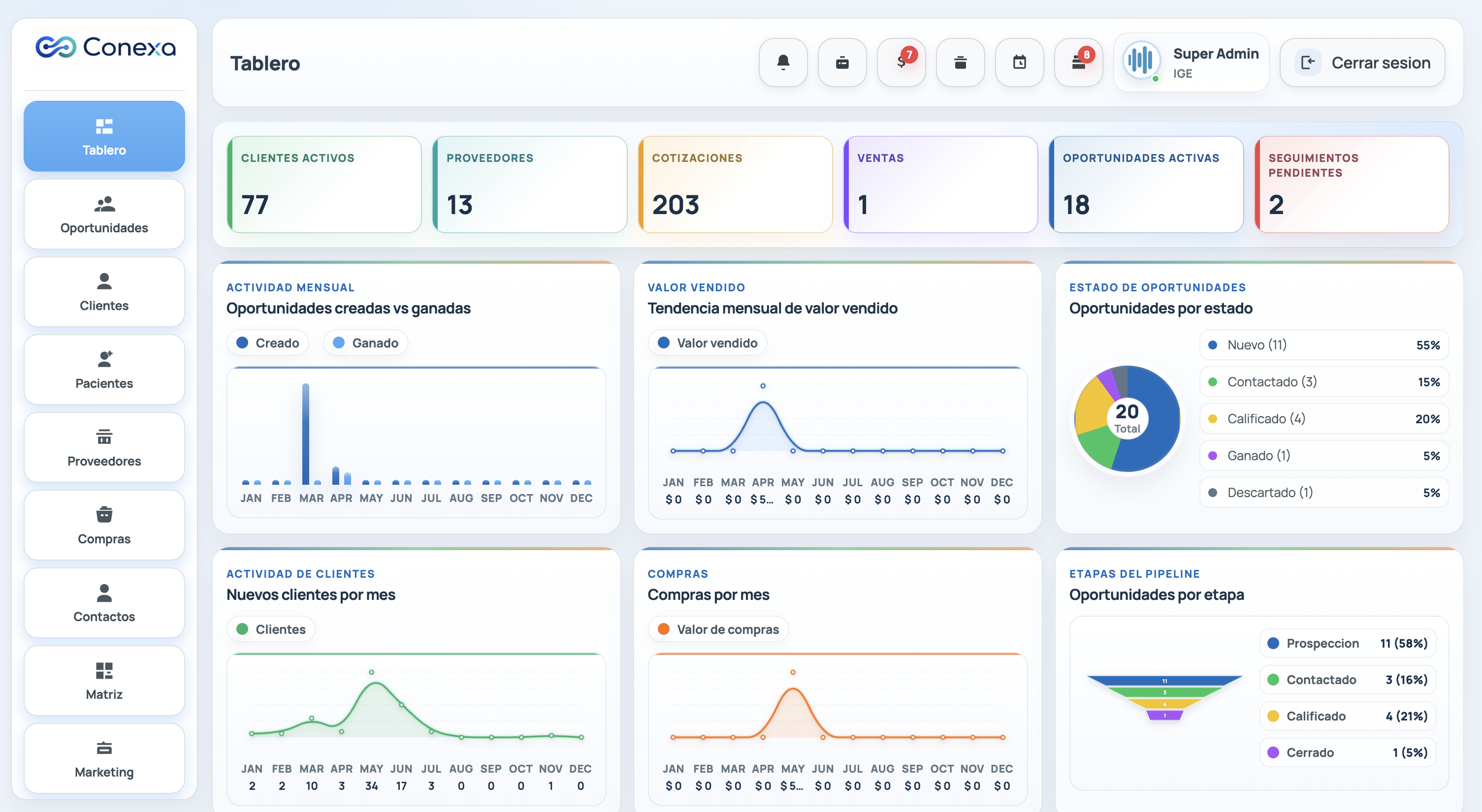Open the Proveedores 13 card
The height and width of the screenshot is (812, 1482).
click(x=530, y=185)
